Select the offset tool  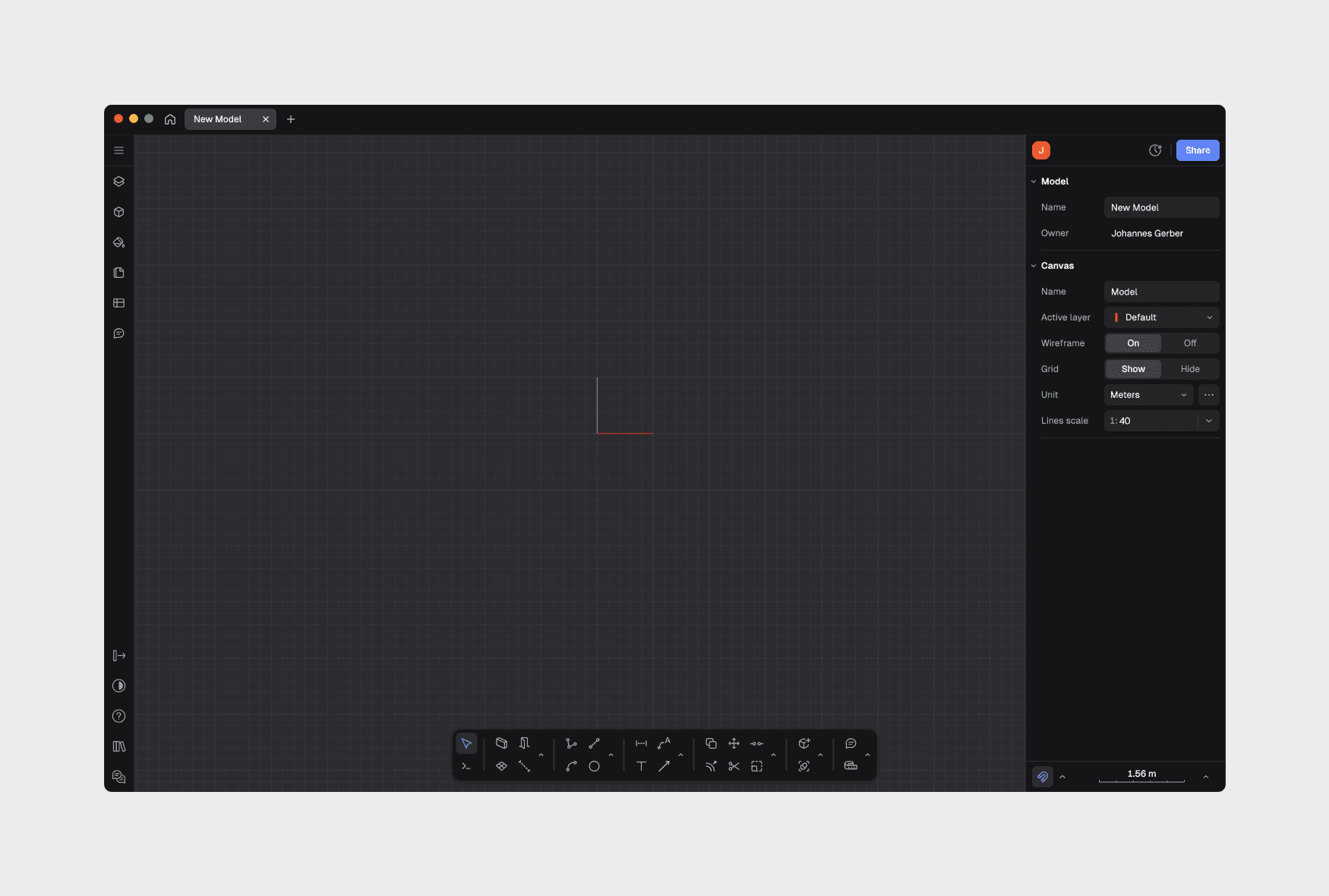pos(711,766)
